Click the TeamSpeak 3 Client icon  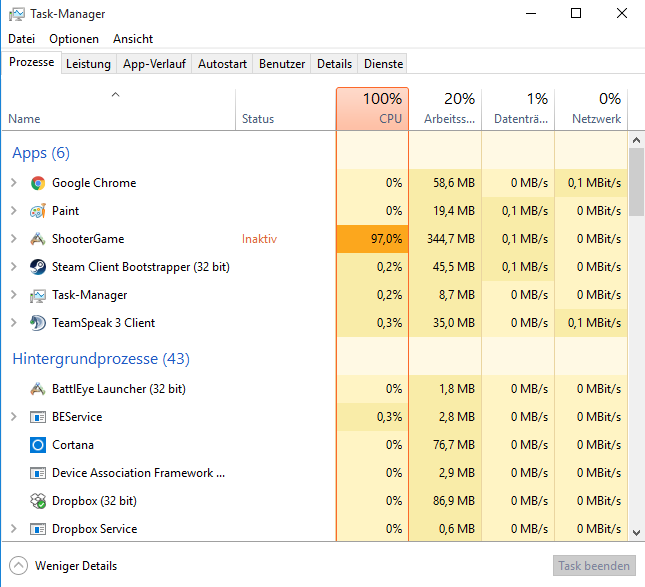38,323
